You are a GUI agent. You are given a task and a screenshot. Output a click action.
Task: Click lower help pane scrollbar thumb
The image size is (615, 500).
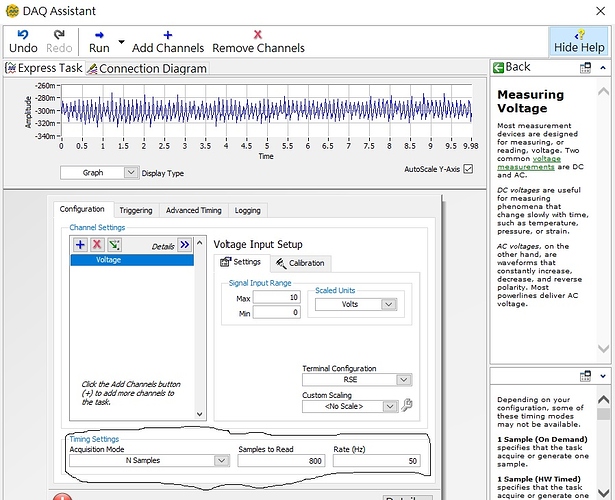tap(603, 414)
